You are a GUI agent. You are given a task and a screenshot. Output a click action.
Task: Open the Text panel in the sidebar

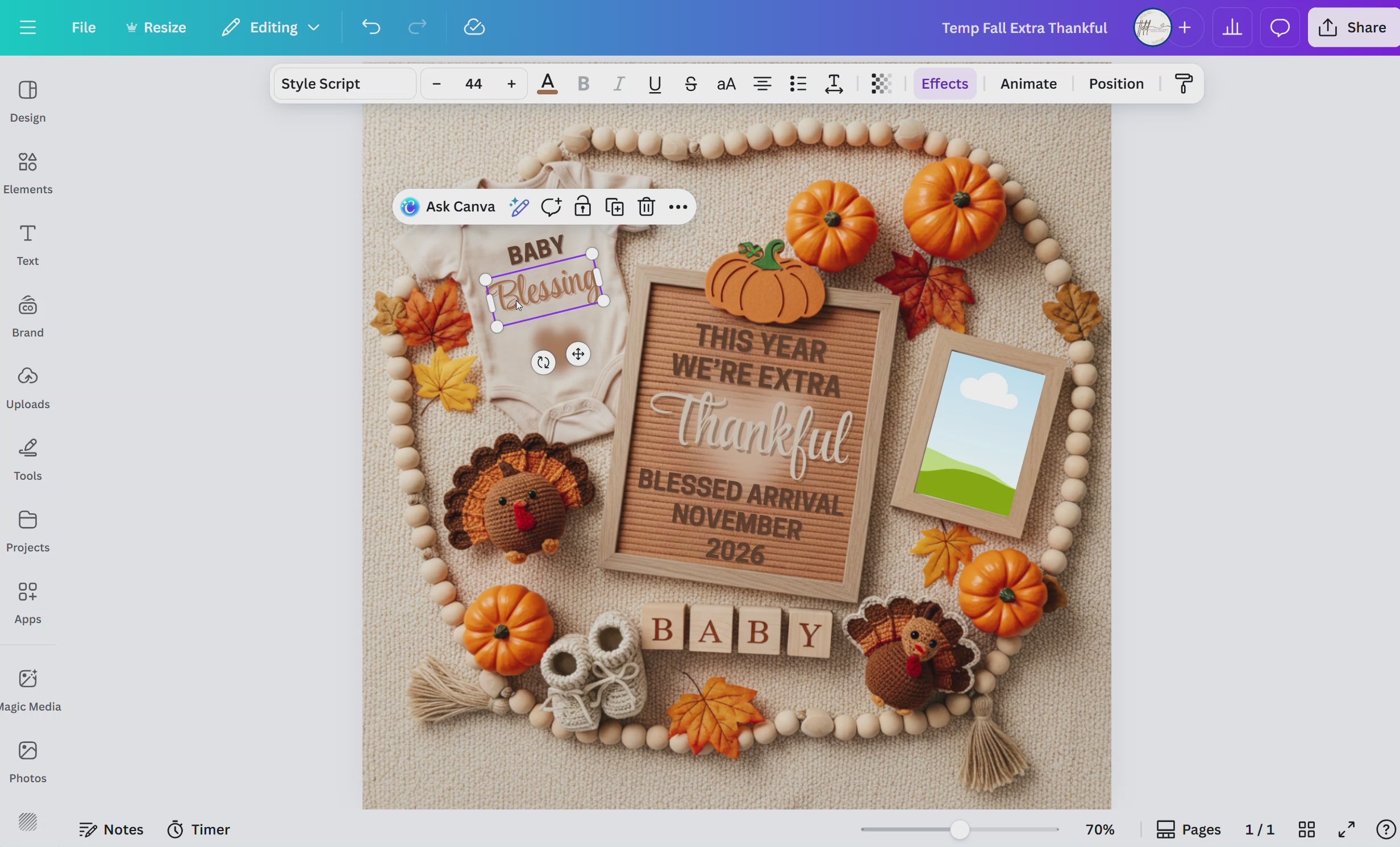point(28,246)
